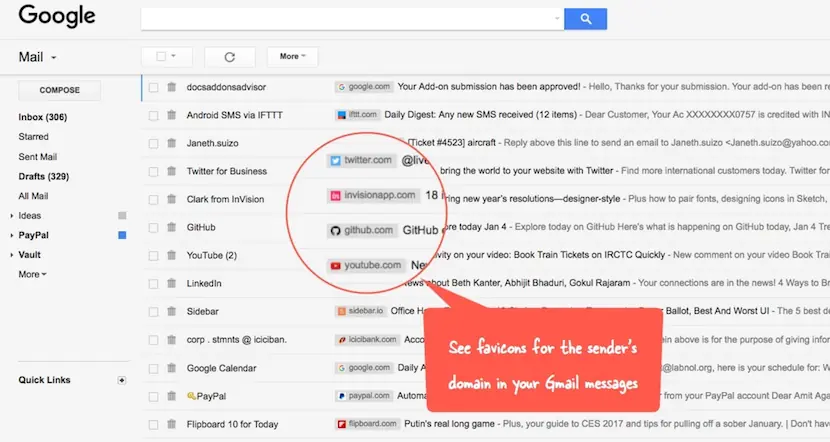
Task: Click trash icon for docsaddonsadvisor email
Action: click(172, 87)
